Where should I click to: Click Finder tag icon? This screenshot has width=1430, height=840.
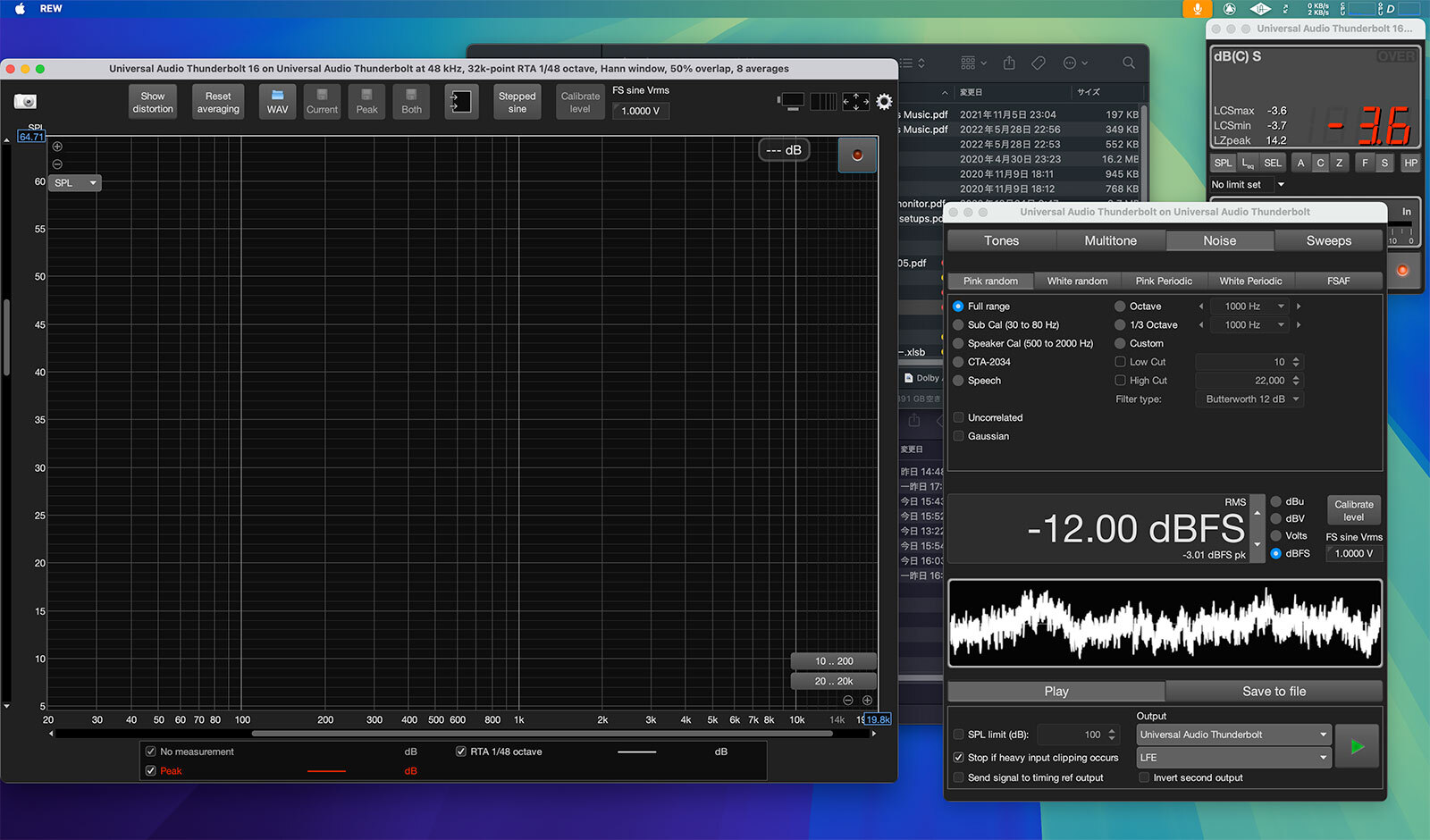1039,63
